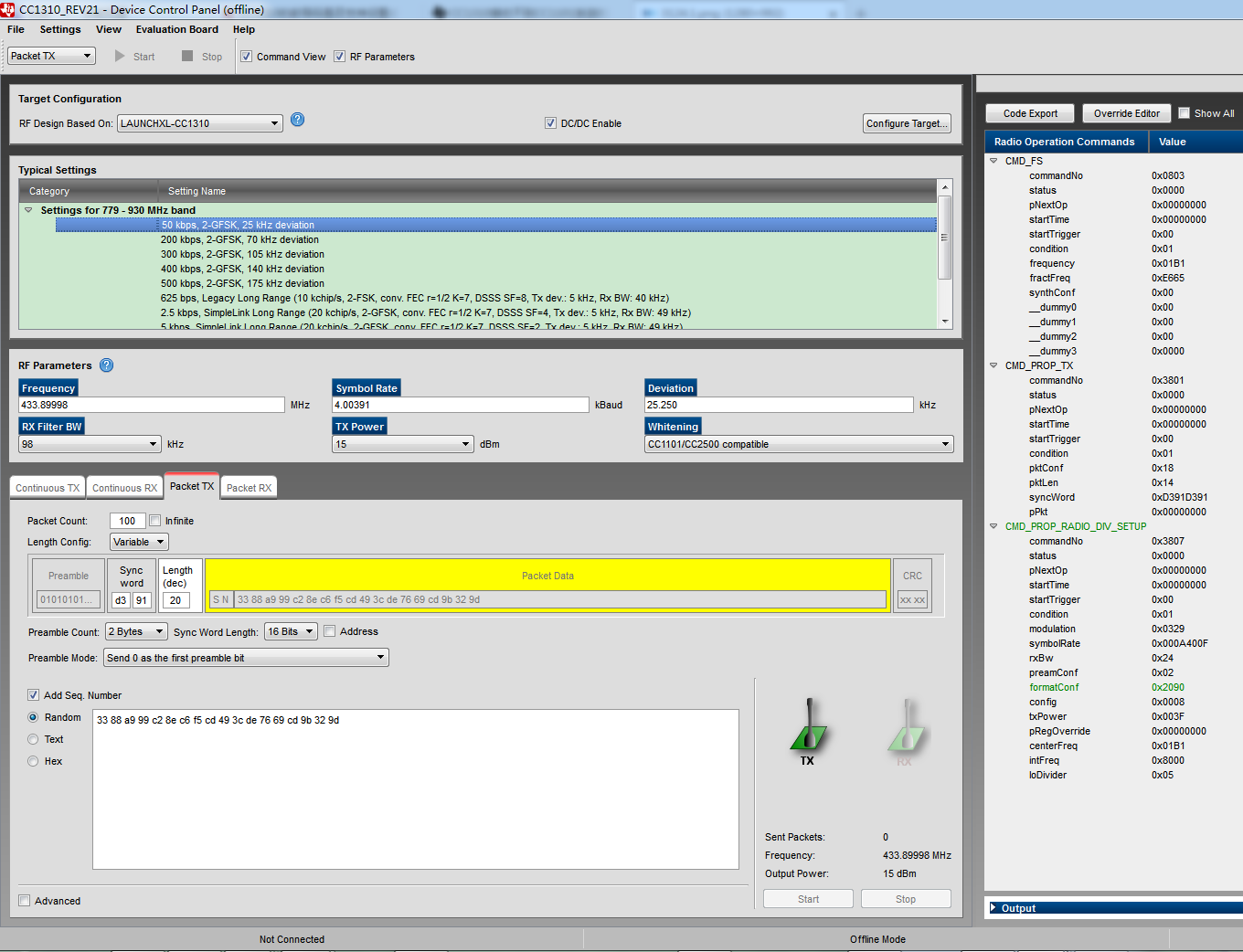Click the Setting Name column header
The width and height of the screenshot is (1243, 952).
[x=548, y=191]
